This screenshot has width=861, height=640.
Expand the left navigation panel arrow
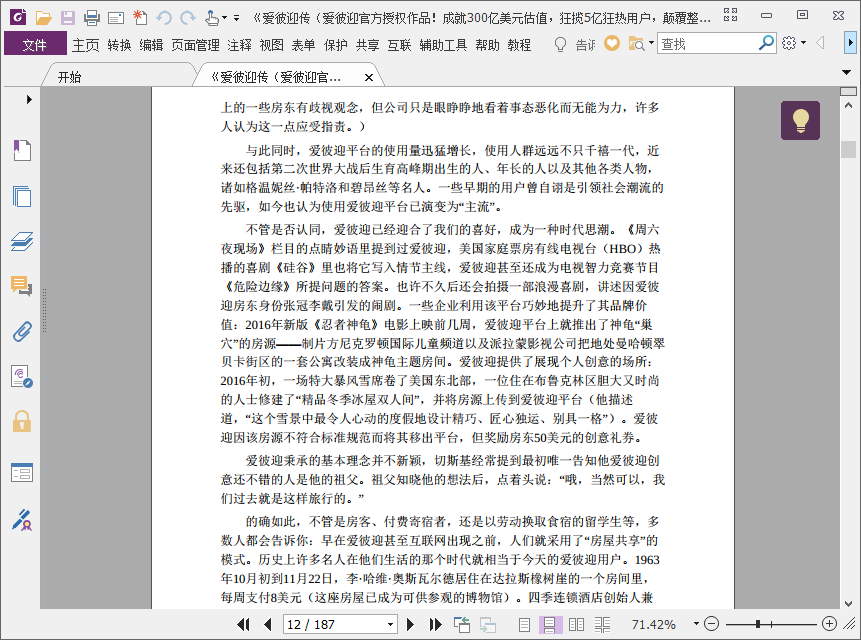(x=29, y=99)
